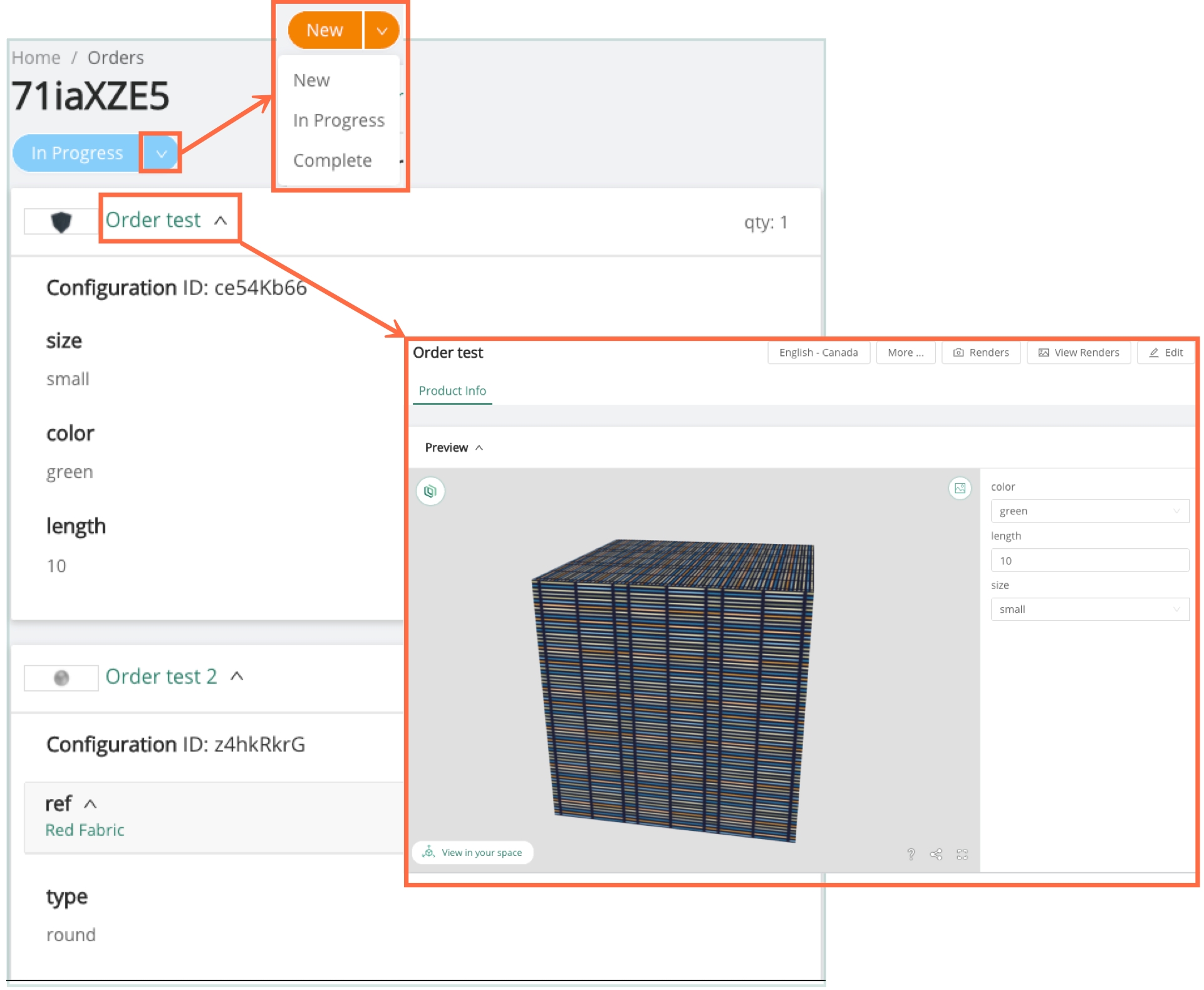
Task: Switch to the Product Info tab
Action: pos(452,391)
